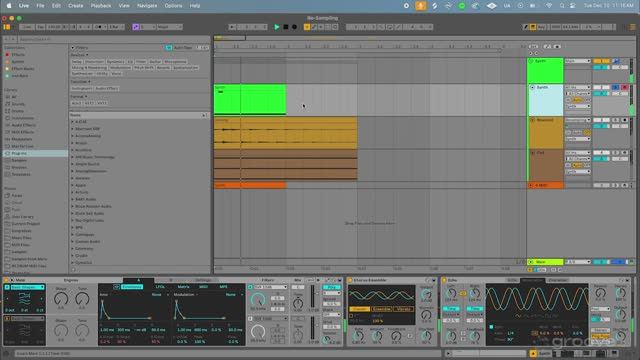Toggle the Meld device activator
The width and height of the screenshot is (640, 360).
coord(7,280)
